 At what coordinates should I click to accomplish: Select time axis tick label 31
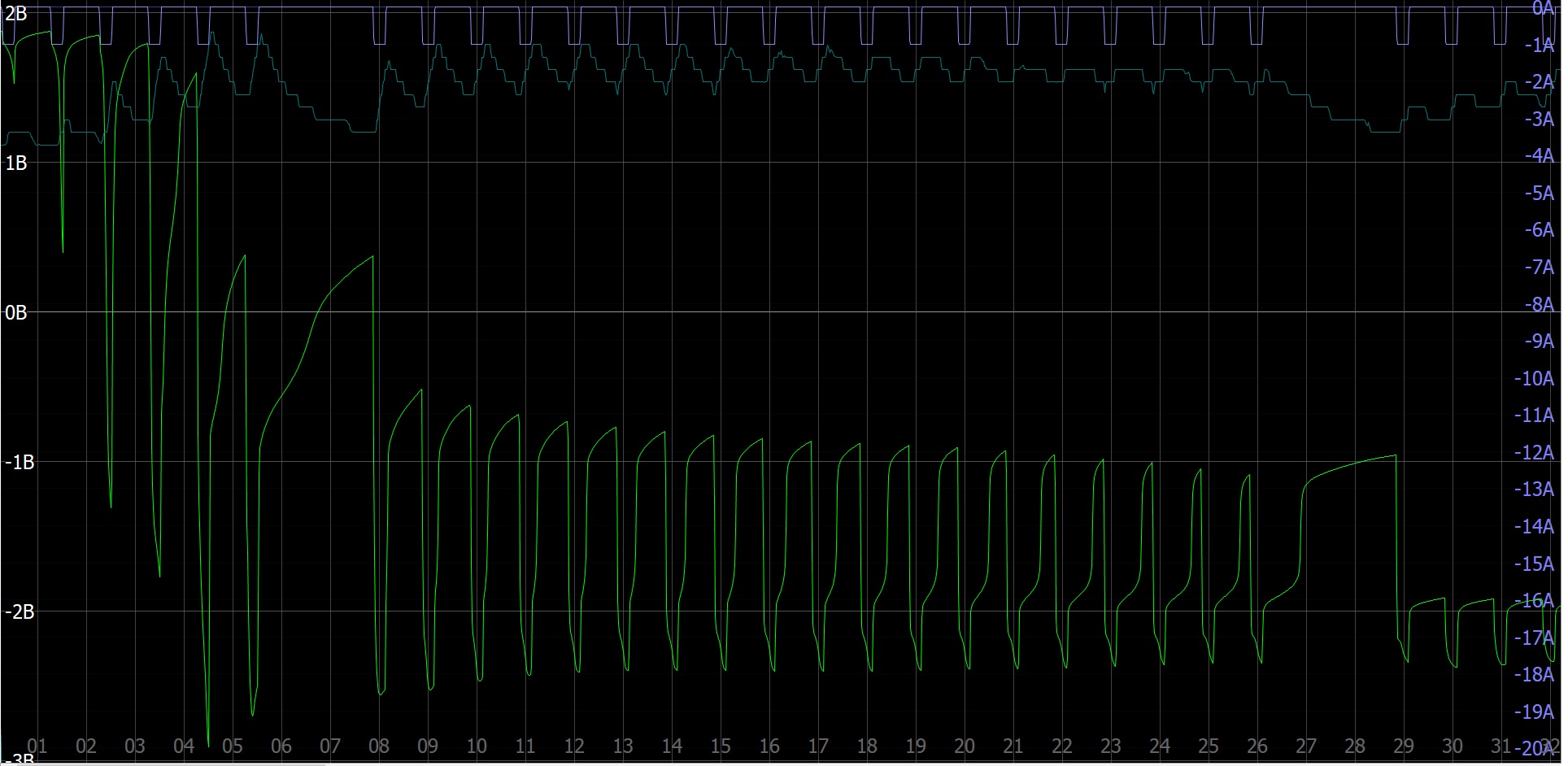(1501, 746)
